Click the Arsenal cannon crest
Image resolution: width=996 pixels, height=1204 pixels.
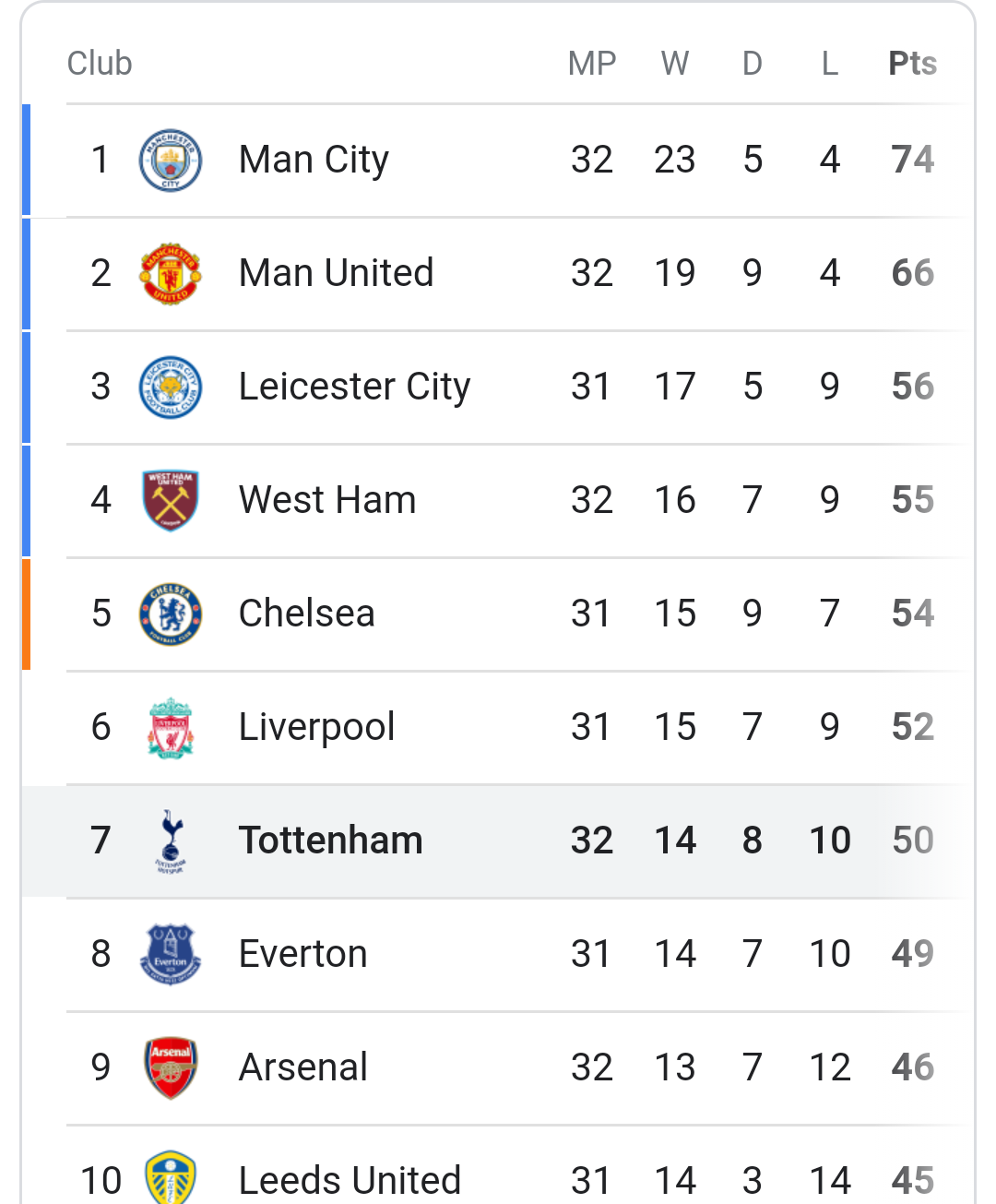click(x=171, y=1068)
